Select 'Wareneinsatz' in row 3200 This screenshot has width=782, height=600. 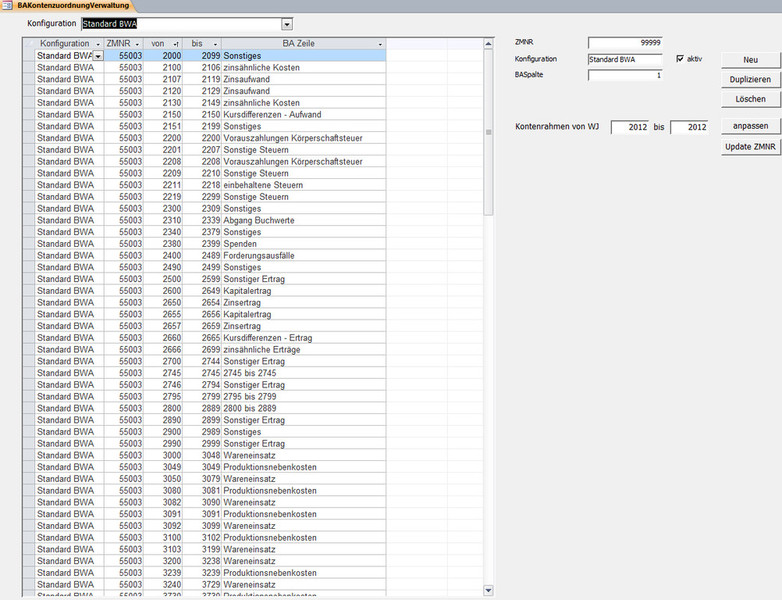click(304, 561)
